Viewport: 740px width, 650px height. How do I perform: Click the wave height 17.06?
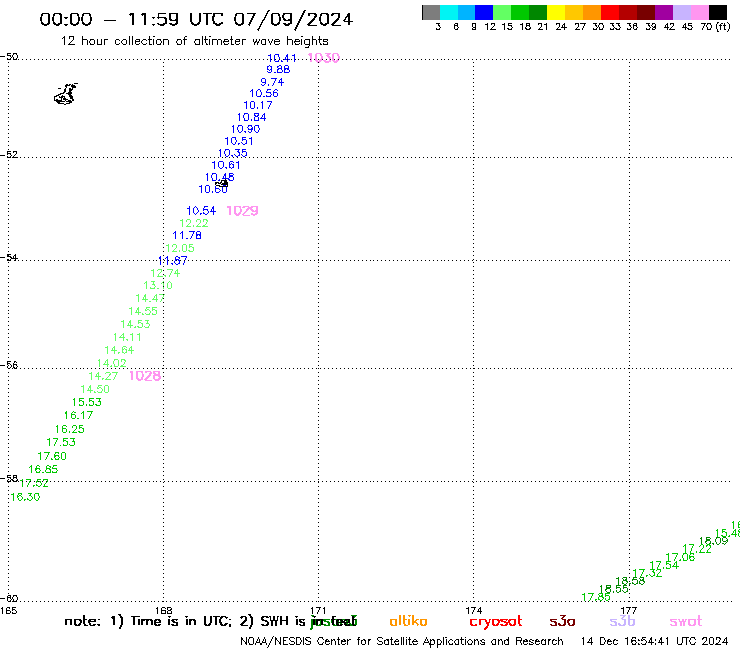click(681, 557)
